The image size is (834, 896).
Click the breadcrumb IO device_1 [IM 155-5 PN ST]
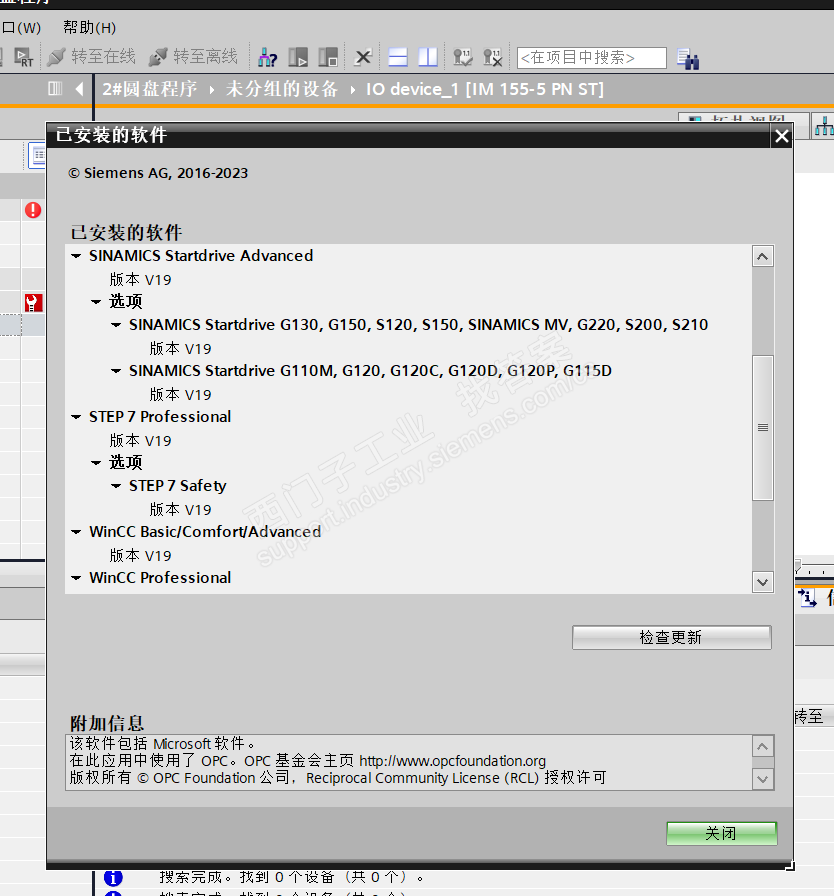(x=484, y=89)
